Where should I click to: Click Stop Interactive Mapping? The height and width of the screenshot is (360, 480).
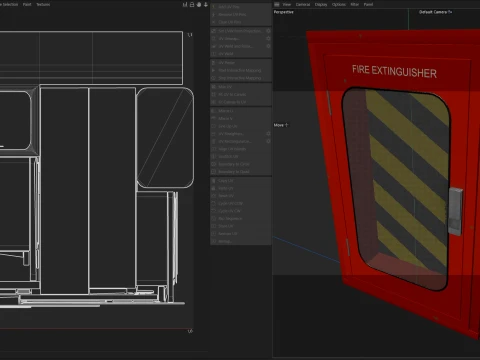point(240,78)
